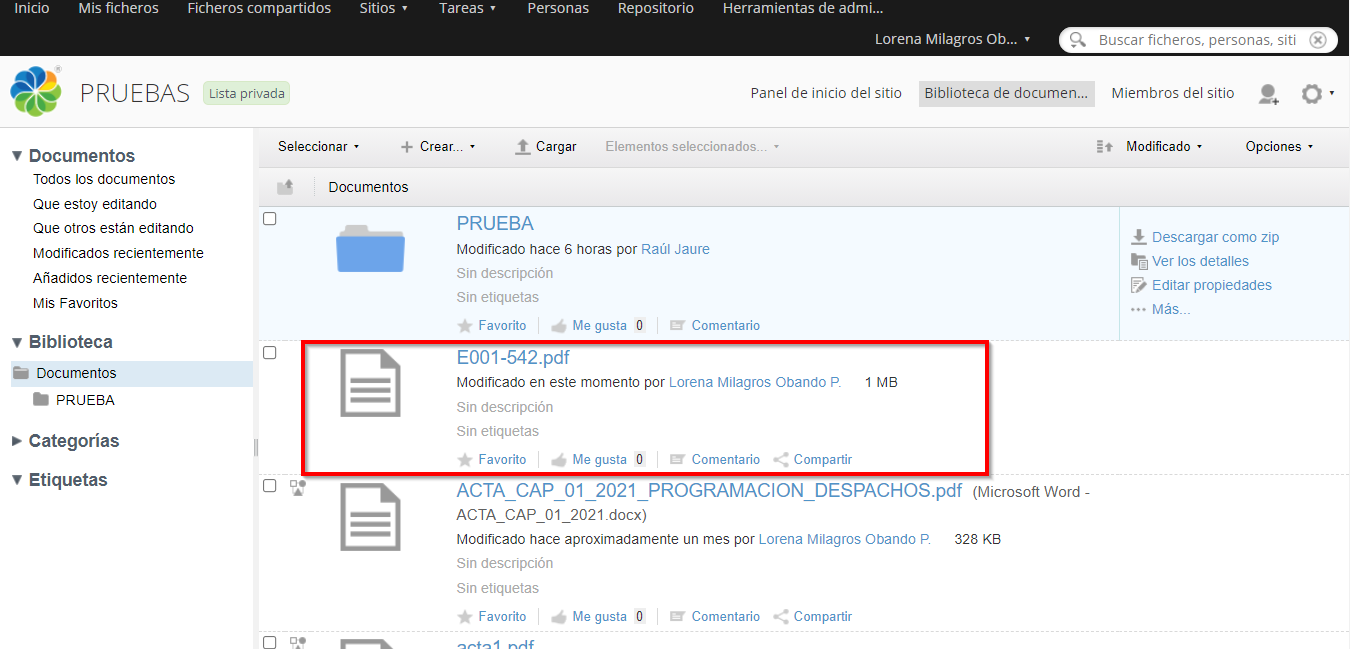Click the ACTA_CAP_01_2021 document thumbnail
This screenshot has height=649, width=1350.
pos(371,517)
